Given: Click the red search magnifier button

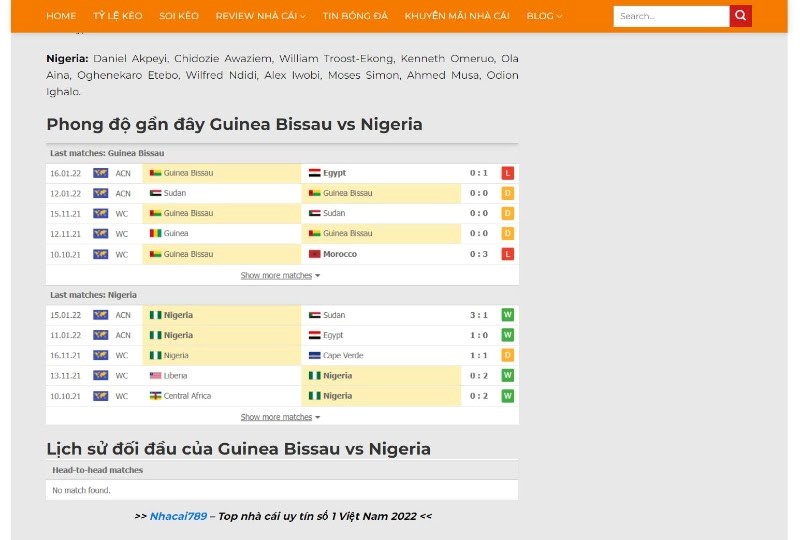Looking at the screenshot, I should pyautogui.click(x=740, y=16).
